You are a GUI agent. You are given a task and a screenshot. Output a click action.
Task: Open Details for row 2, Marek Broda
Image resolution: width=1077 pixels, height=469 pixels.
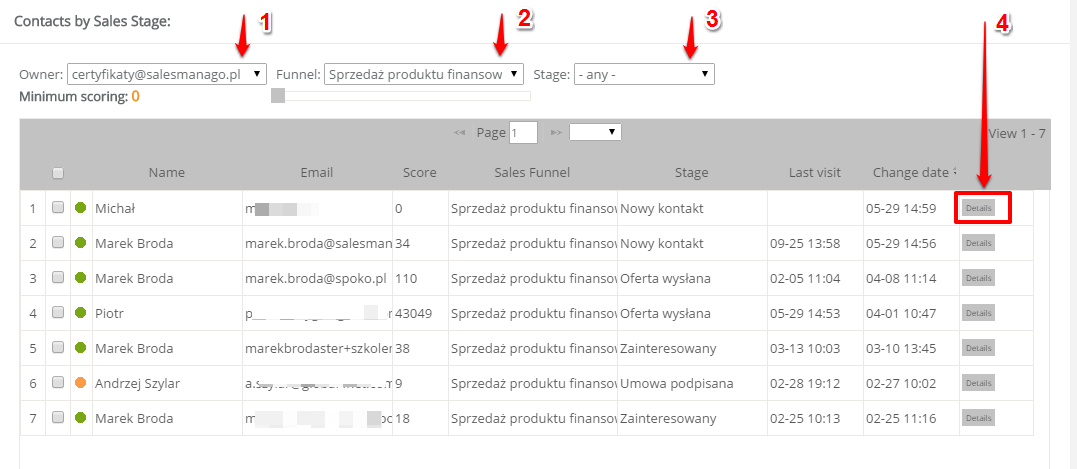[978, 243]
